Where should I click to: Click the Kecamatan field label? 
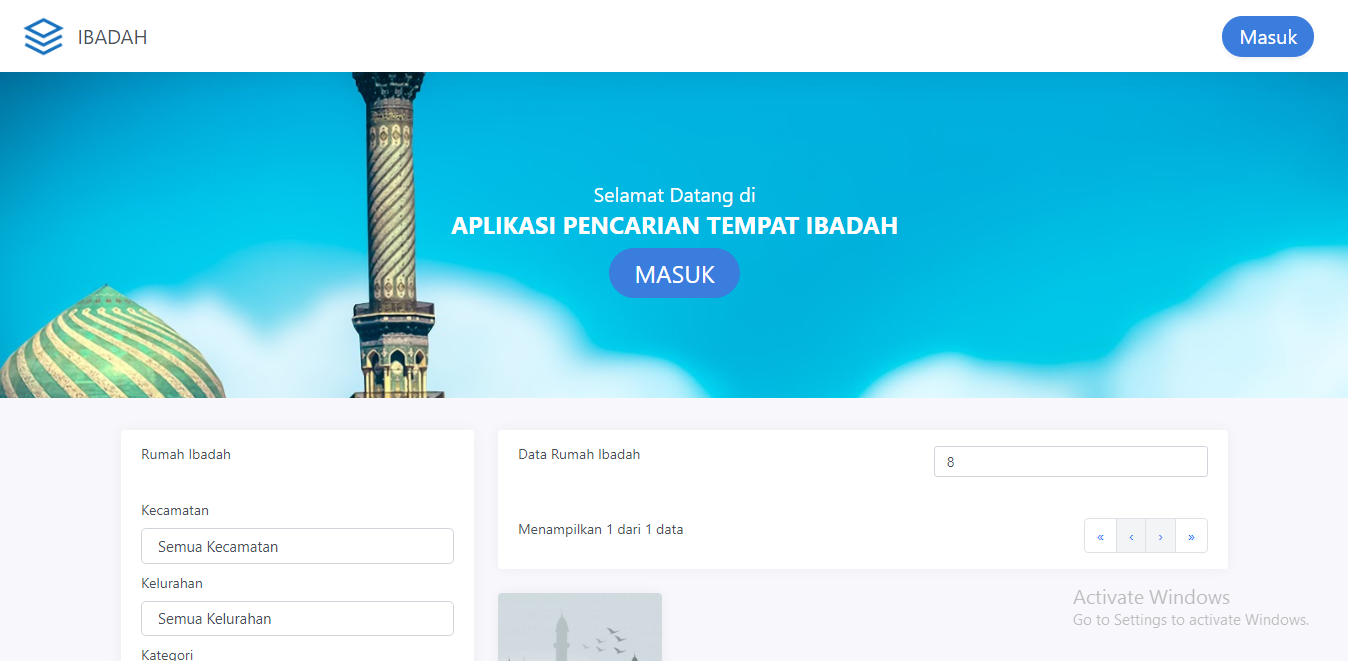[175, 510]
